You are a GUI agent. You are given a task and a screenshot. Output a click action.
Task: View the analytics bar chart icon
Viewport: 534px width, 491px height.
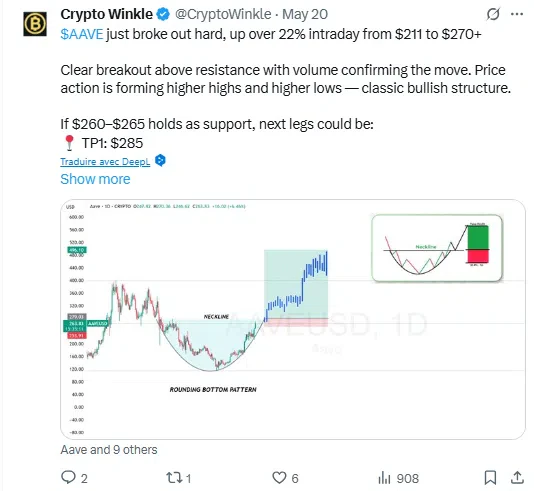tap(384, 478)
